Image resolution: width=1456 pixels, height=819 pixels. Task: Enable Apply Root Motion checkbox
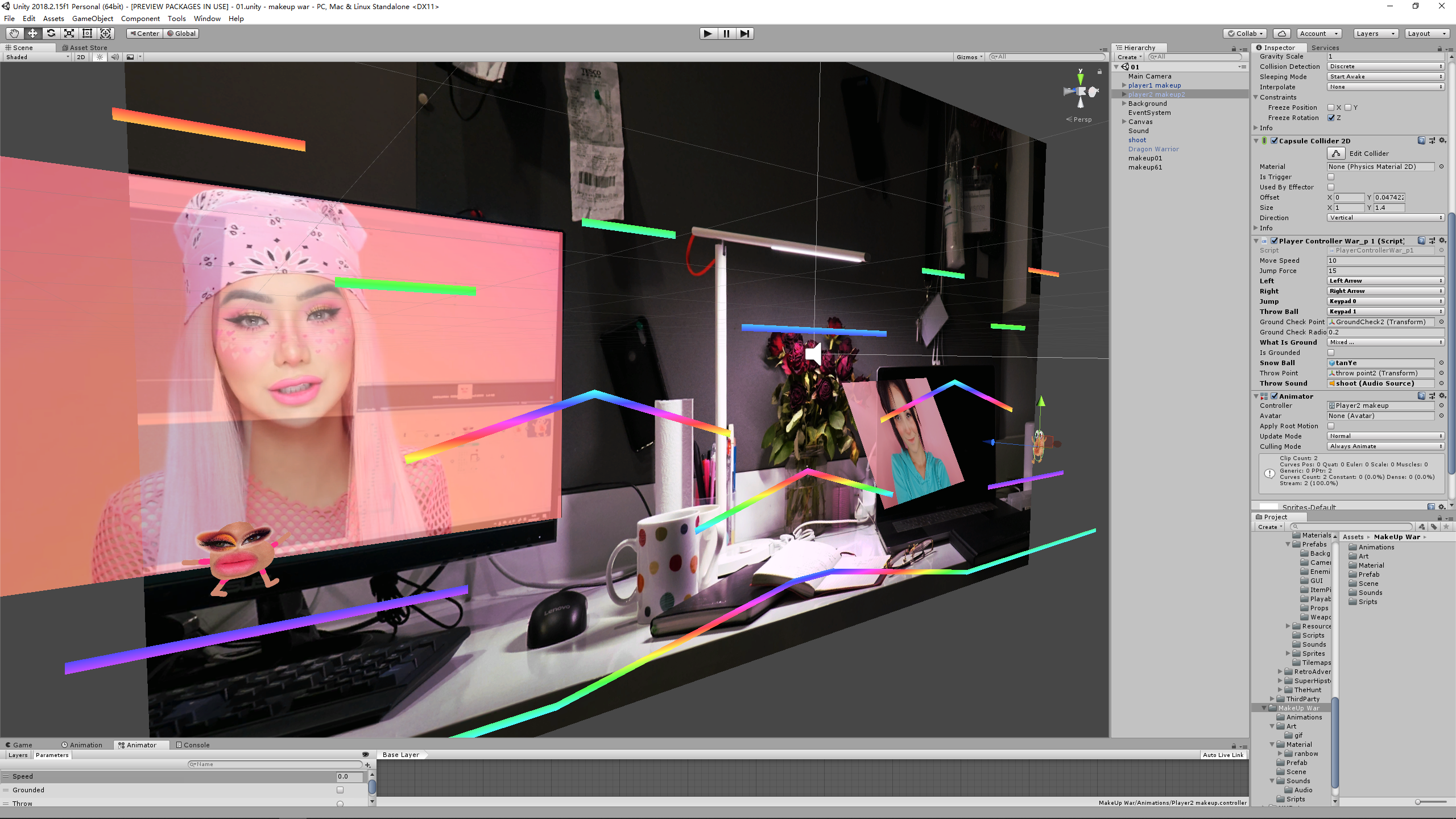(1331, 426)
